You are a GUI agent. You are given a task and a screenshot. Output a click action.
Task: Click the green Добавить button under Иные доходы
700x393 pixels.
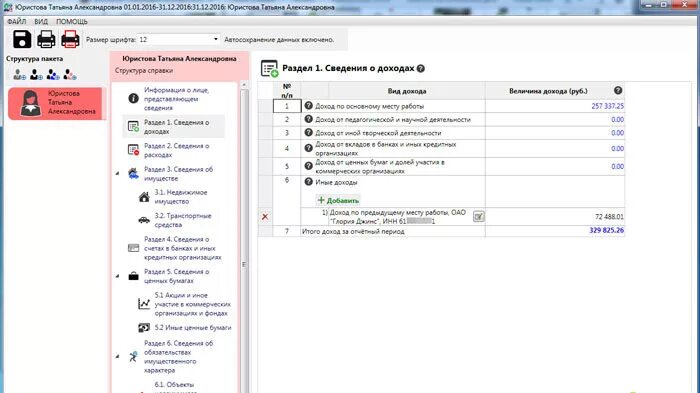(x=338, y=201)
